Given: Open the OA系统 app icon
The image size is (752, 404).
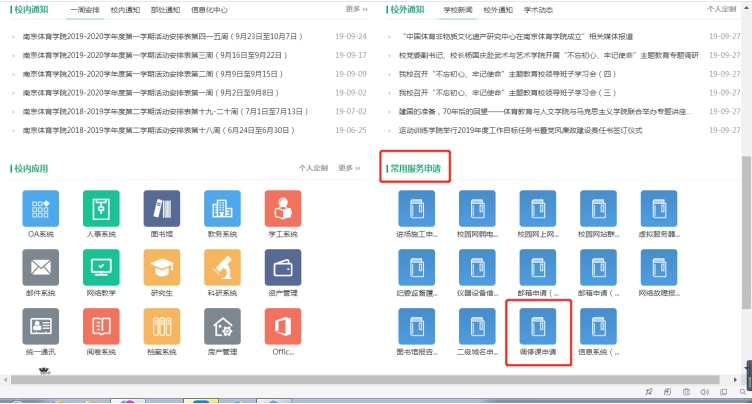Looking at the screenshot, I should 41,208.
